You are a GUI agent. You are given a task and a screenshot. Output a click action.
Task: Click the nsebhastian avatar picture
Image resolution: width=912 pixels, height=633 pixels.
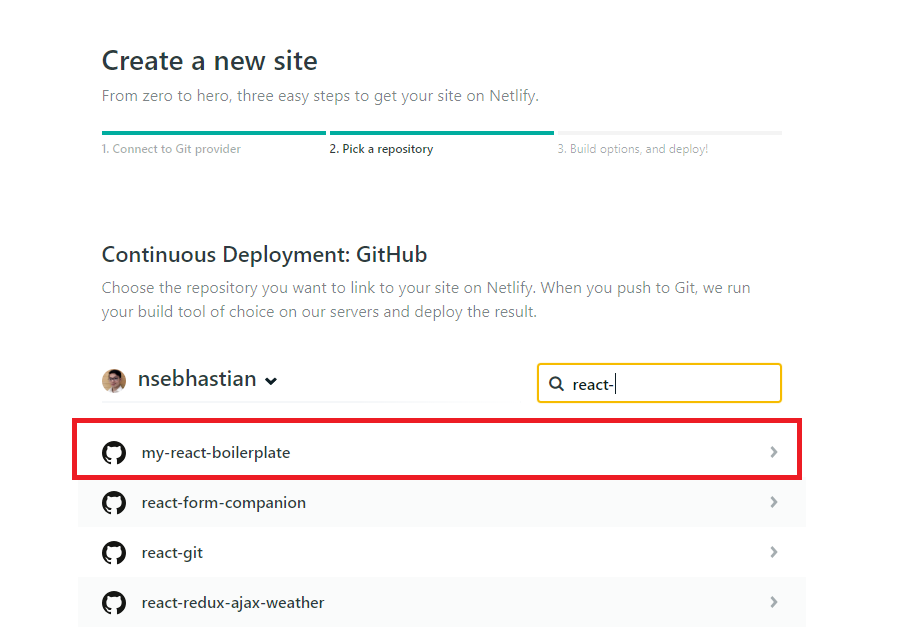[114, 380]
